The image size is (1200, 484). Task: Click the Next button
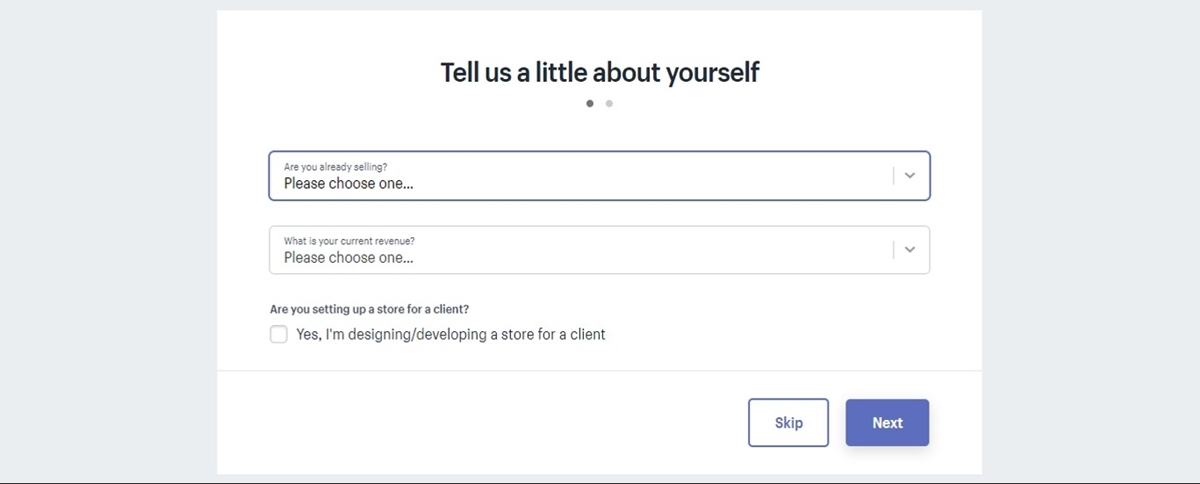(x=887, y=422)
